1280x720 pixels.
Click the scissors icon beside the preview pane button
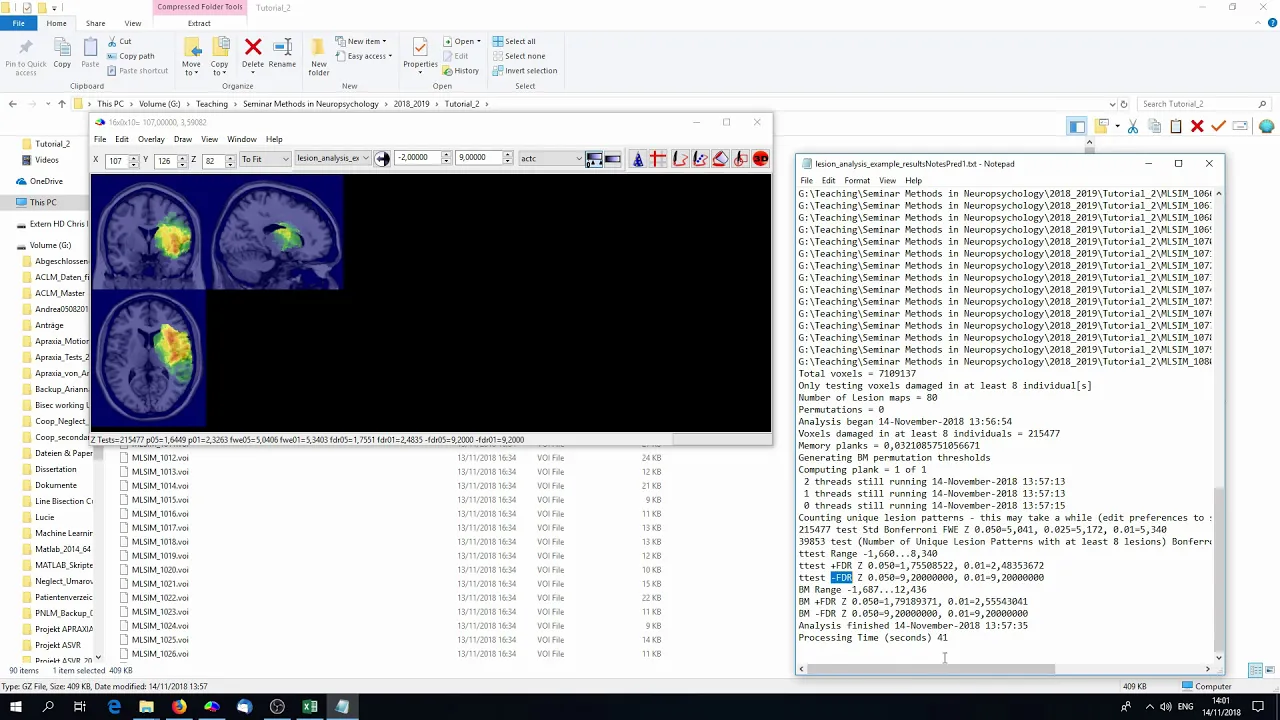[1132, 126]
